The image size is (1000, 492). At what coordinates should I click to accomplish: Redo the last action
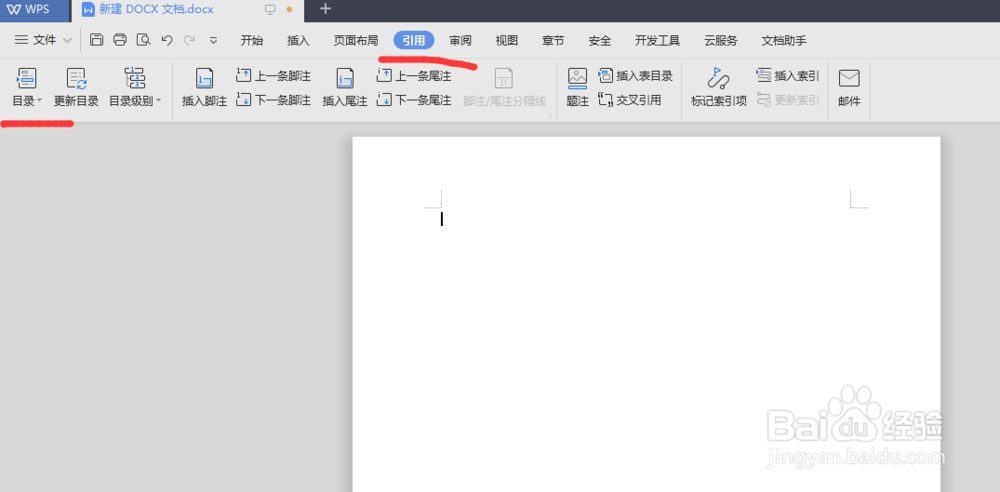(x=189, y=40)
